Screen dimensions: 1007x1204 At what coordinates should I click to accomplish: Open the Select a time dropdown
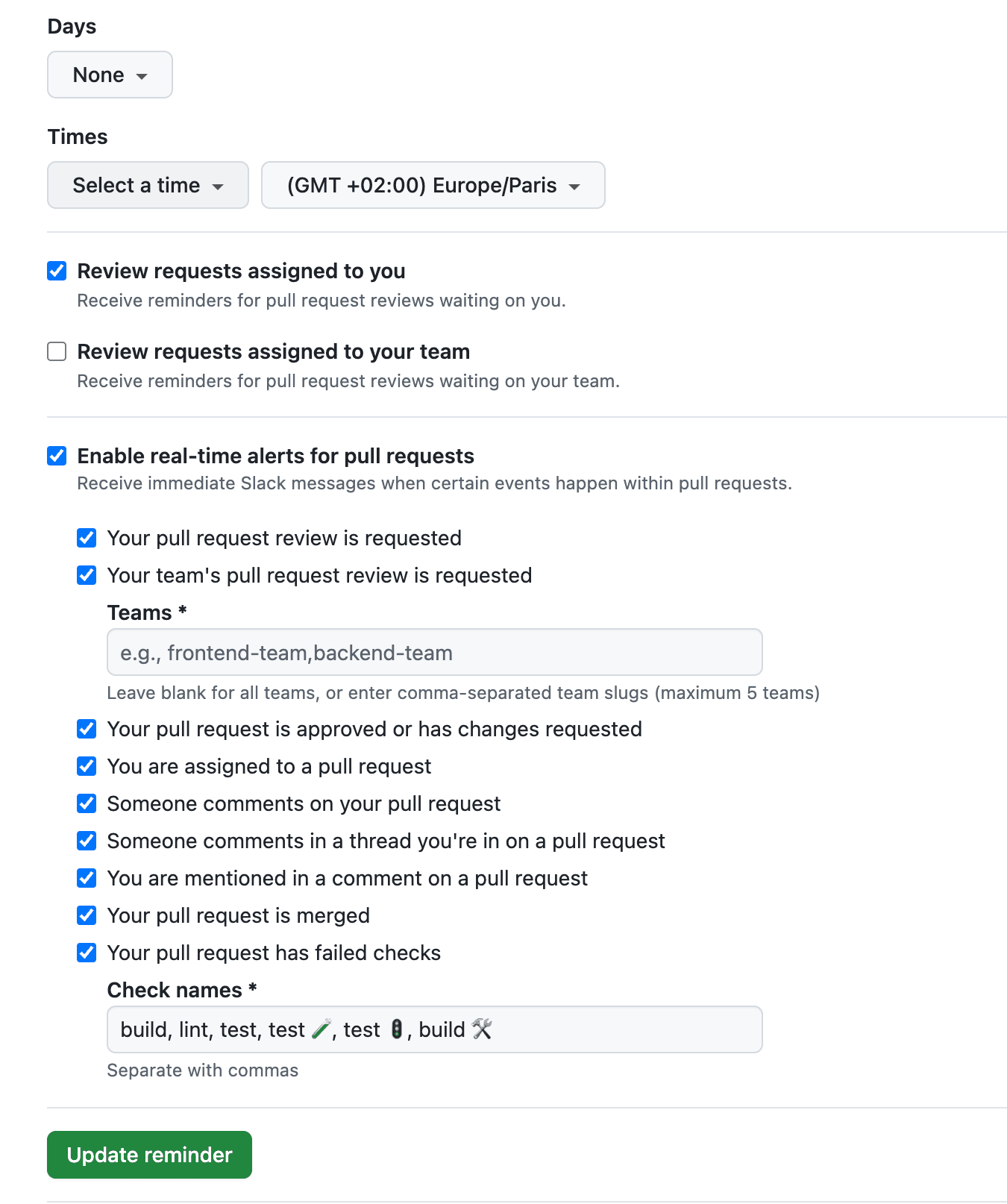pos(148,185)
